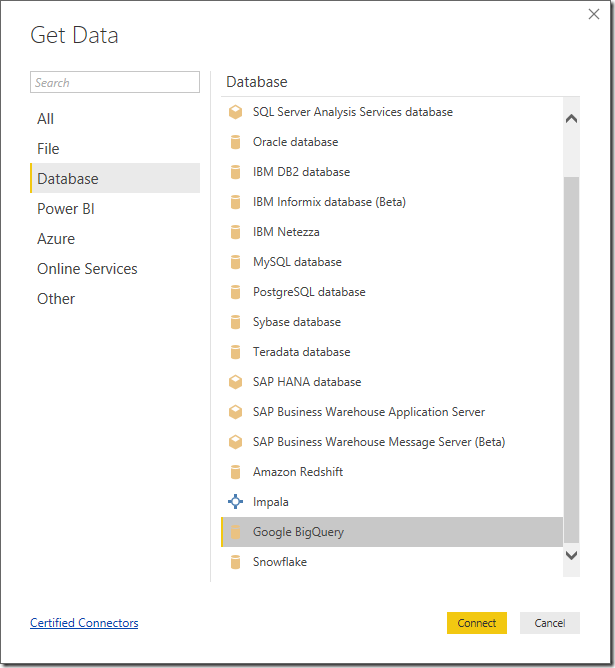Select PostgreSQL database from the list
This screenshot has height=668, width=615.
pos(392,292)
